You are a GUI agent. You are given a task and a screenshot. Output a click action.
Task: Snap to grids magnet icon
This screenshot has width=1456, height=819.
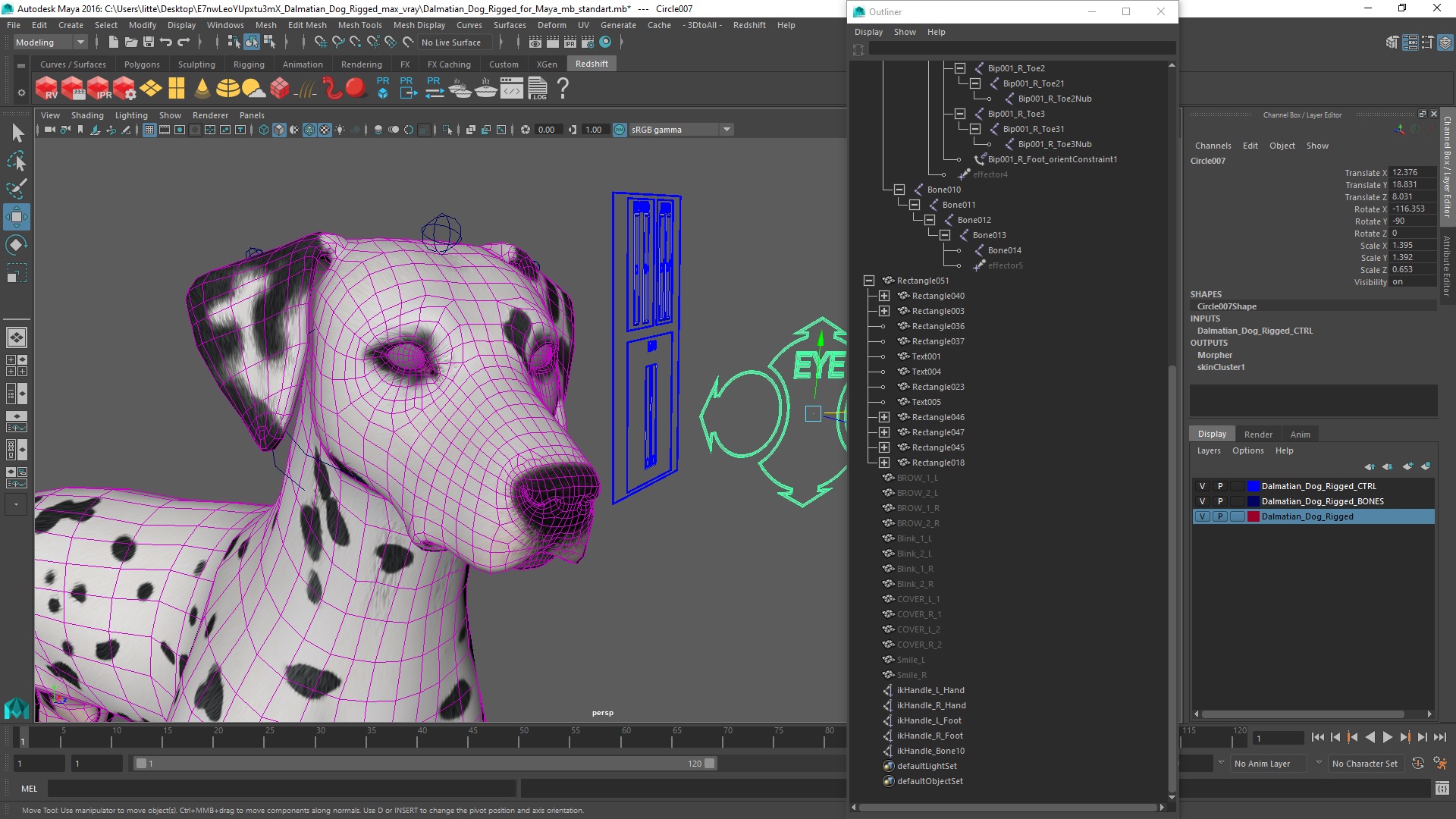[320, 42]
